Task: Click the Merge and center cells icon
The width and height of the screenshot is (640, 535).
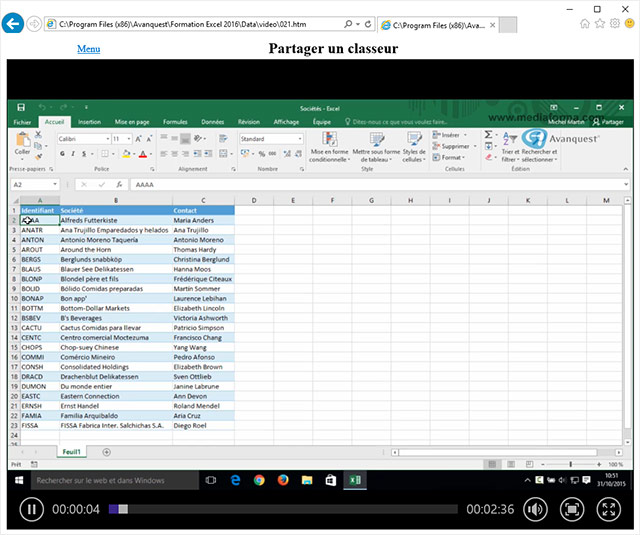Action: coord(223,153)
